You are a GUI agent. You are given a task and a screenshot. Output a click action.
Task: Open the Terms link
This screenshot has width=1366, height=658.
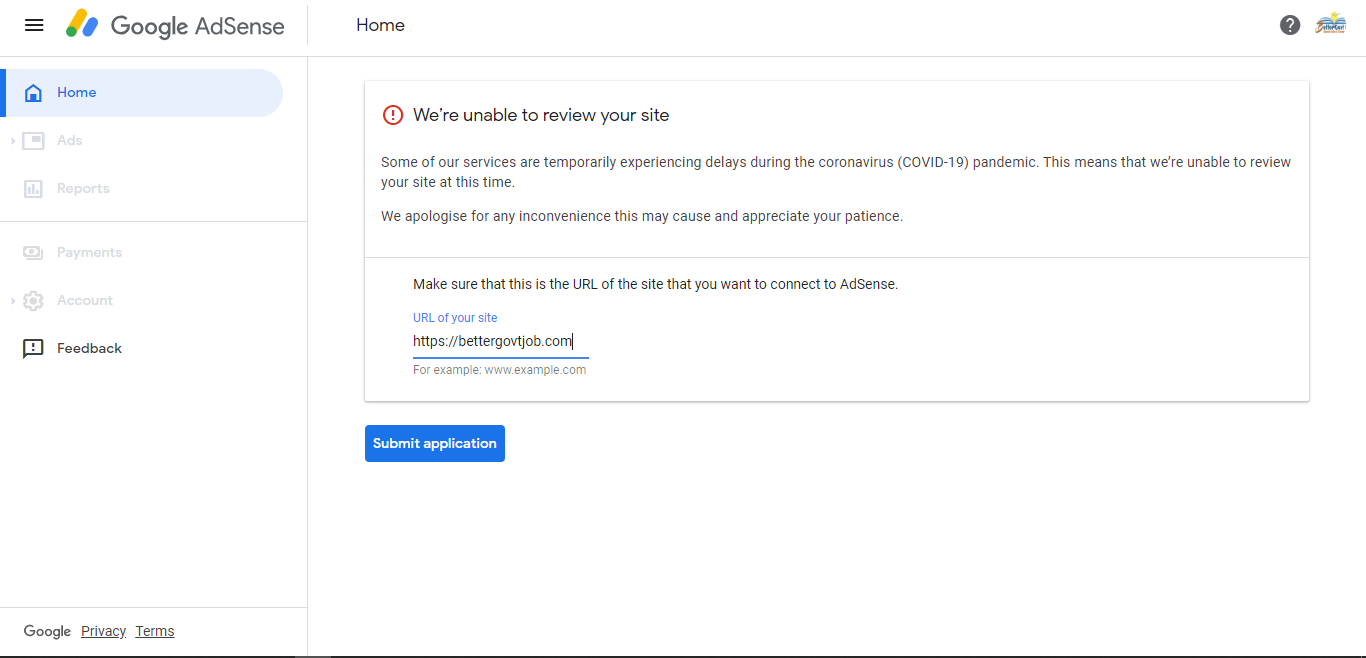(x=155, y=631)
